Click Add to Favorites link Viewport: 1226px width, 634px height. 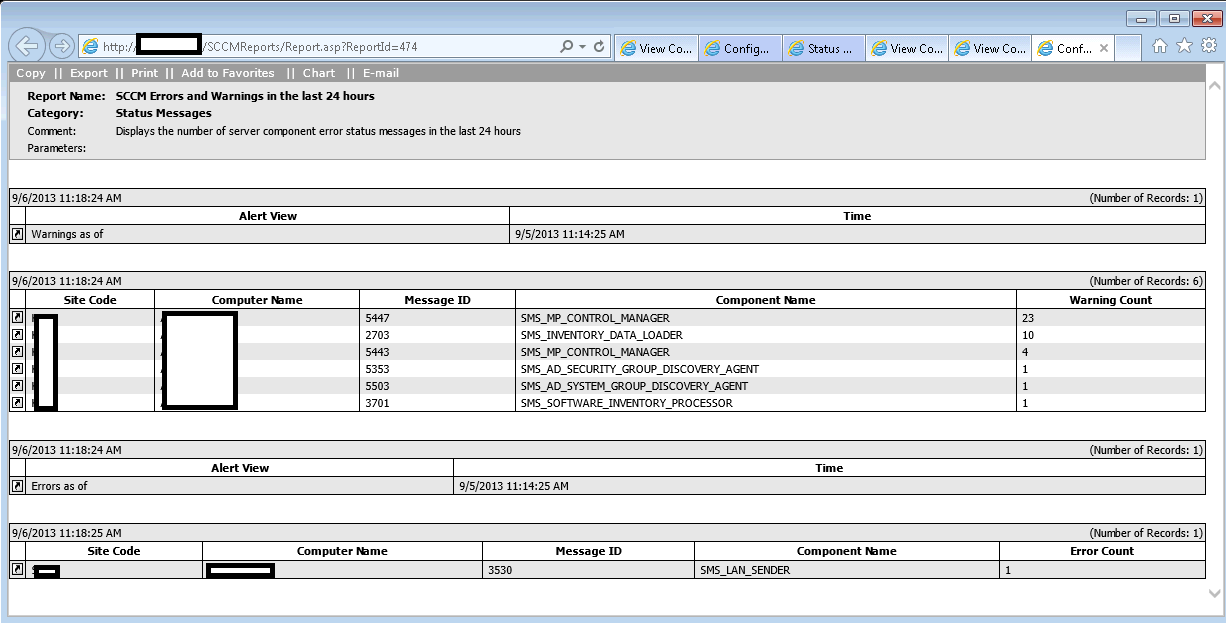[x=228, y=73]
